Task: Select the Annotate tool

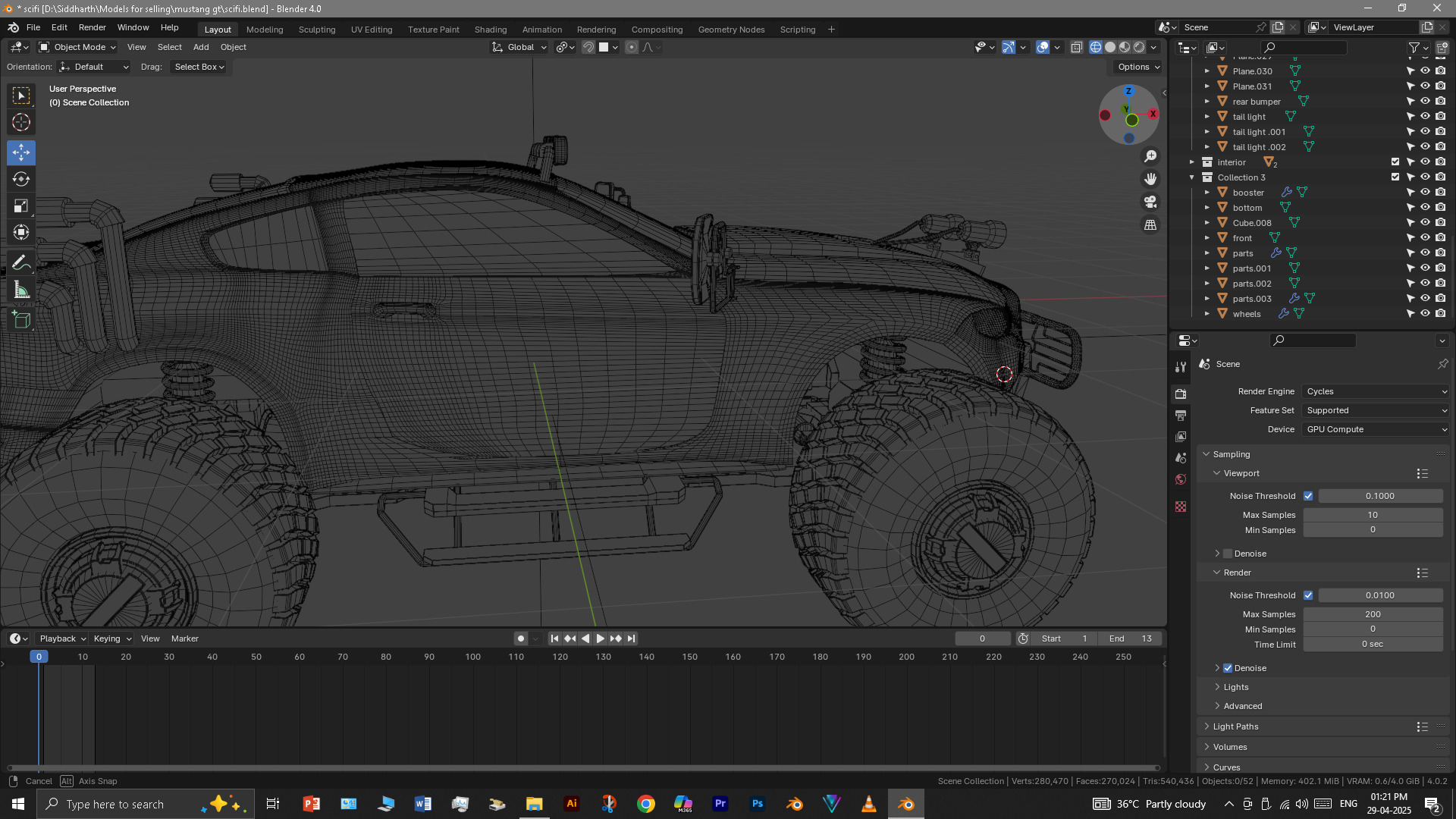Action: (x=21, y=263)
